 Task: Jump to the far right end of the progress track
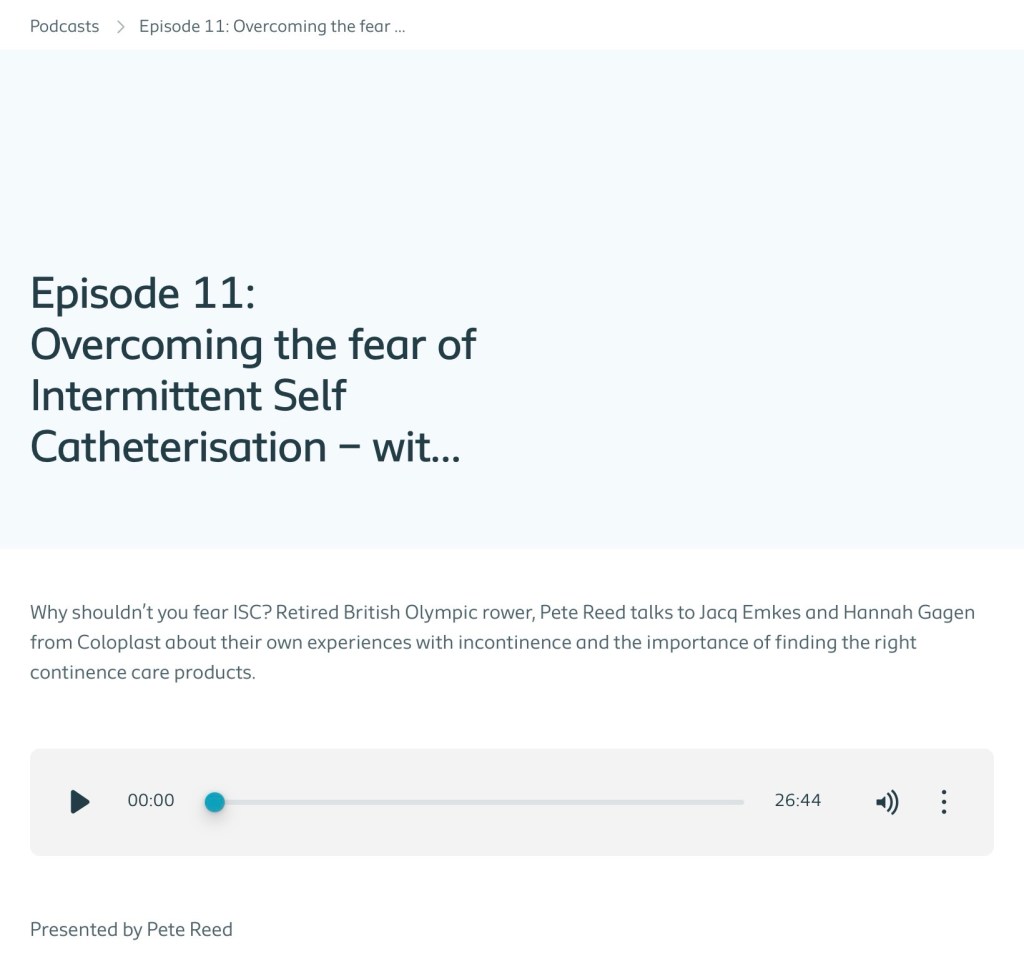point(741,801)
